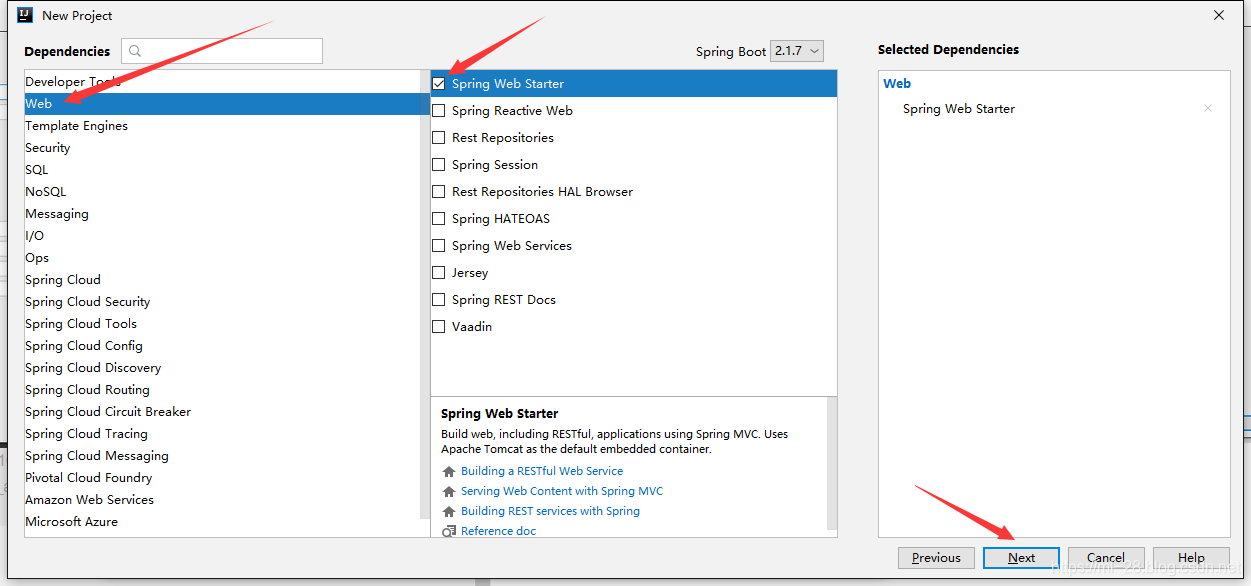Open the Messaging category
The width and height of the screenshot is (1251, 586).
tap(223, 214)
